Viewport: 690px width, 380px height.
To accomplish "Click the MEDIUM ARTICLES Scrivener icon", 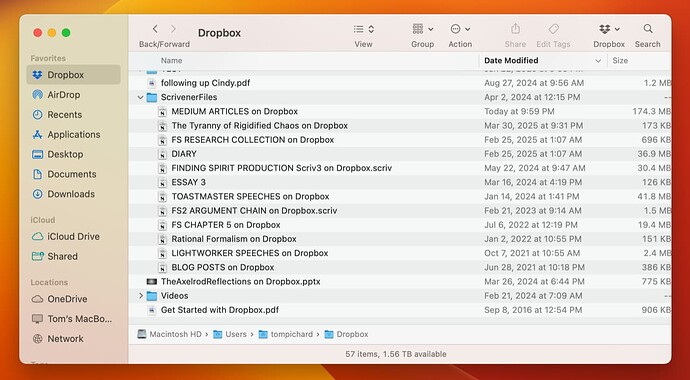I will [162, 111].
